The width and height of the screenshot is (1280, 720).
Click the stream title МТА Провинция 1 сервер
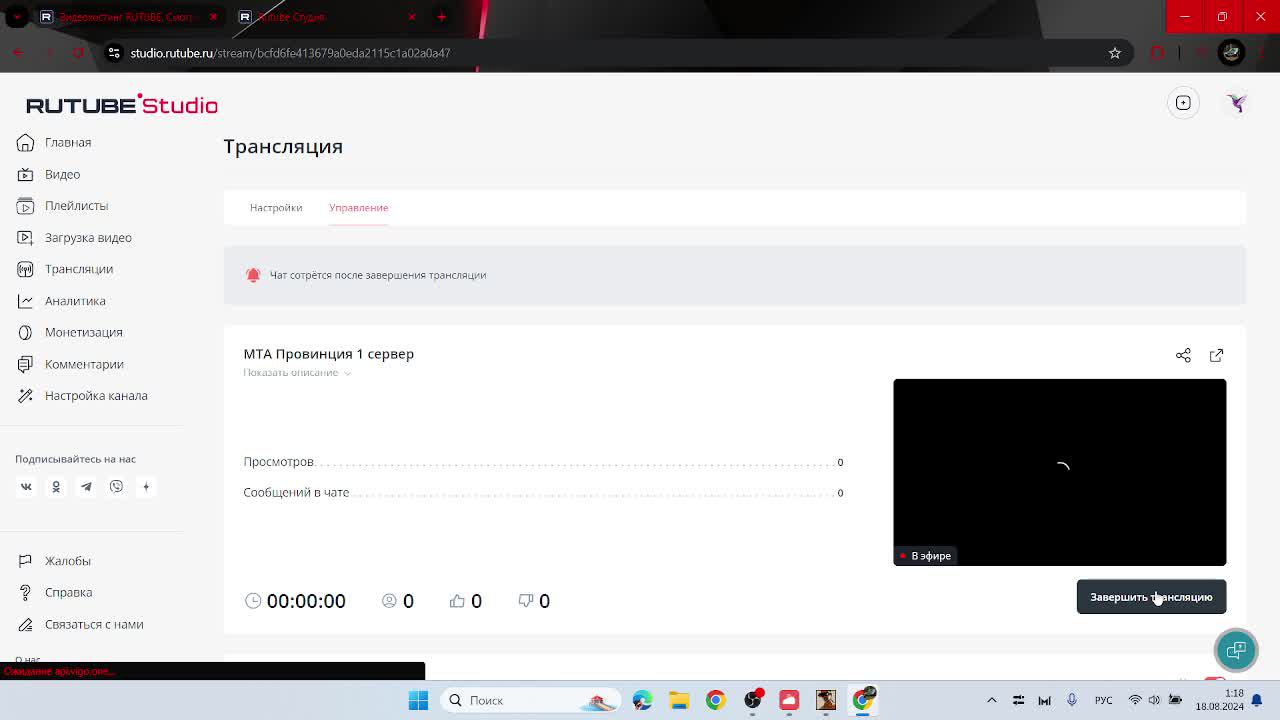328,354
